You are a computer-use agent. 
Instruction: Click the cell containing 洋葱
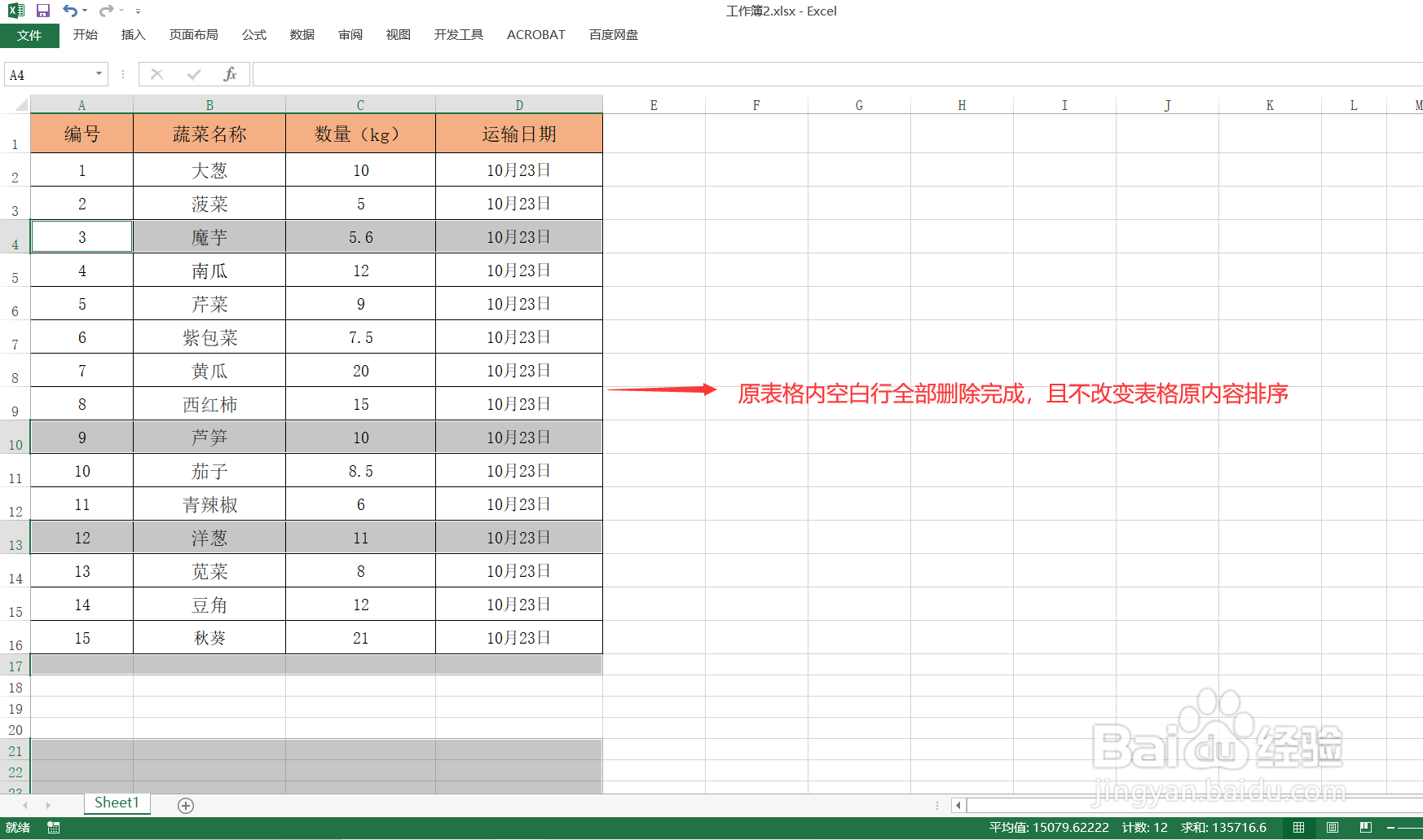coord(209,538)
